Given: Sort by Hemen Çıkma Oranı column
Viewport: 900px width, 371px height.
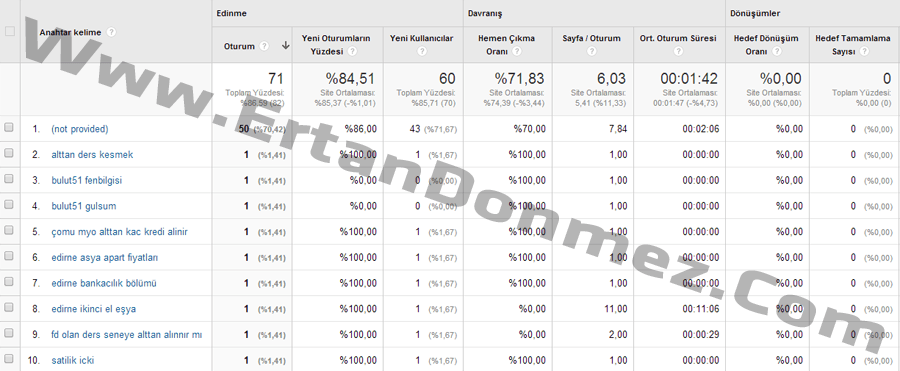Looking at the screenshot, I should 506,45.
